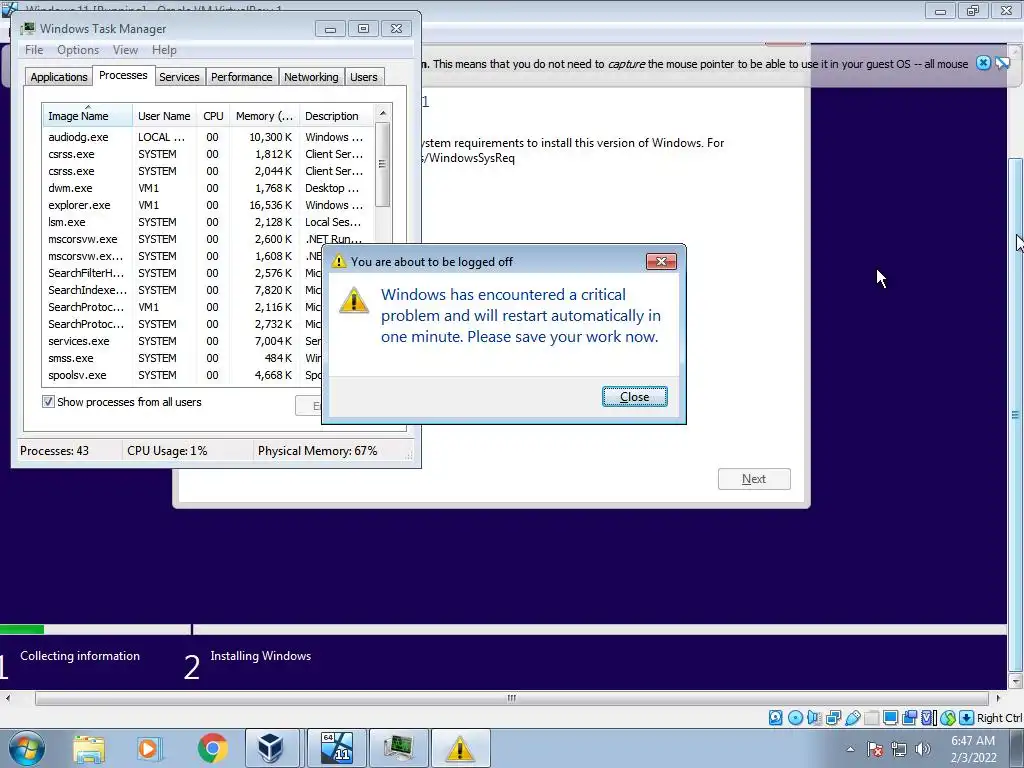Switch to the Performance tab

pos(241,77)
